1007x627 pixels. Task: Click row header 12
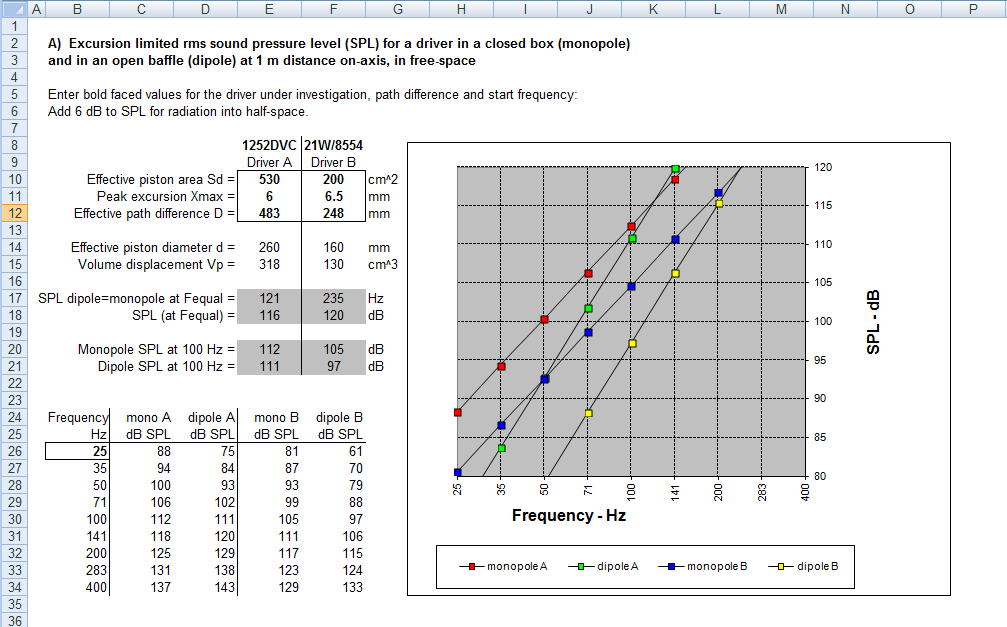(14, 213)
